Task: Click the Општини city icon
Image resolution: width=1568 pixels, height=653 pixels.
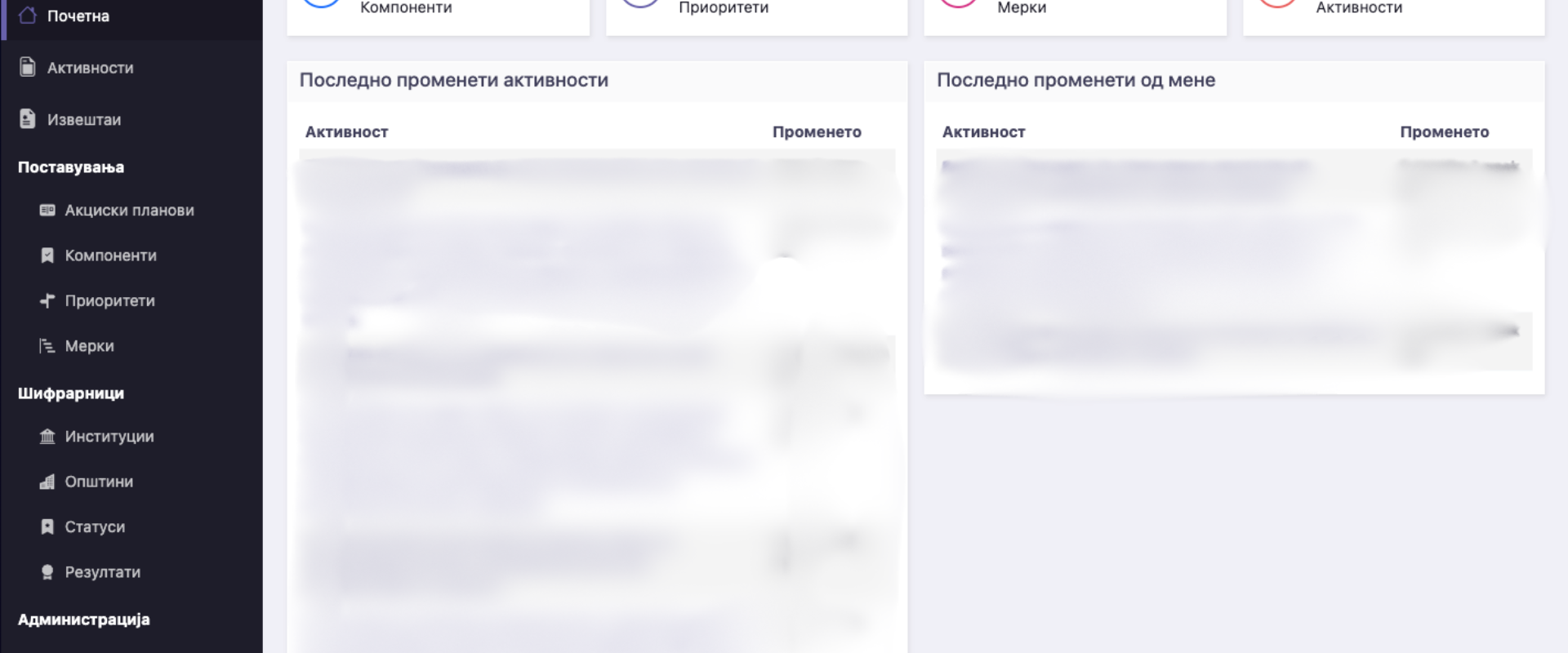Action: (x=47, y=482)
